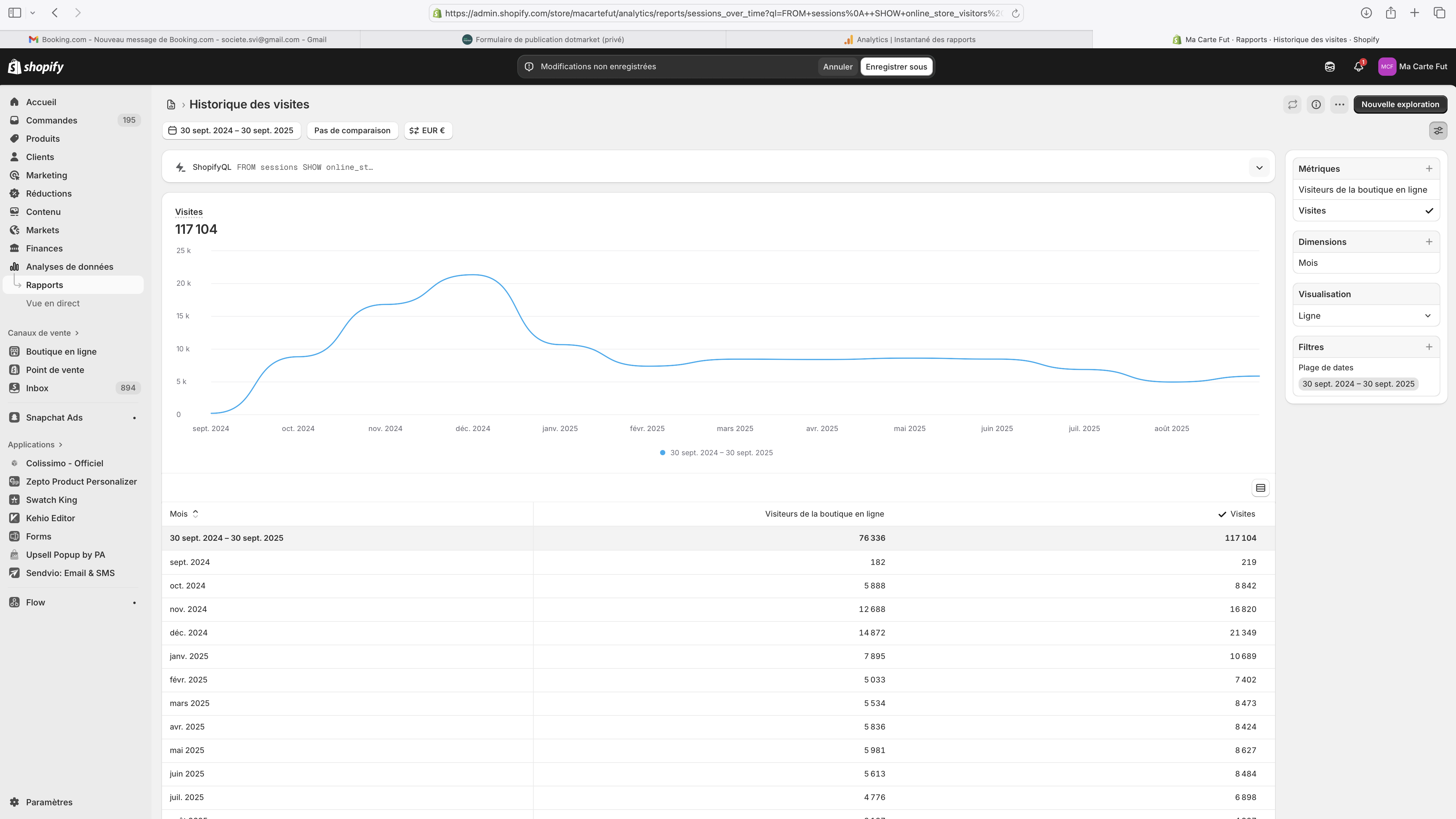Click the table column settings icon
Image resolution: width=1456 pixels, height=819 pixels.
tap(1260, 488)
